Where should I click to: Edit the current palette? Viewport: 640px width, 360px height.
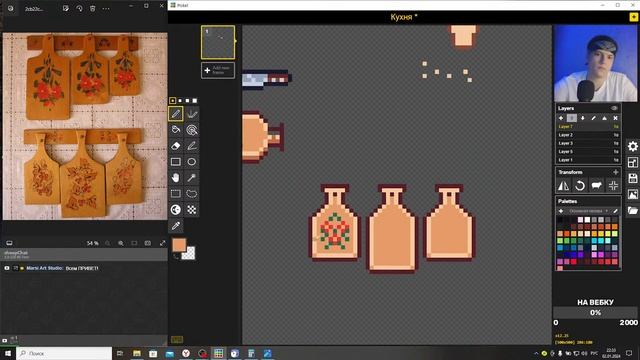[x=616, y=211]
